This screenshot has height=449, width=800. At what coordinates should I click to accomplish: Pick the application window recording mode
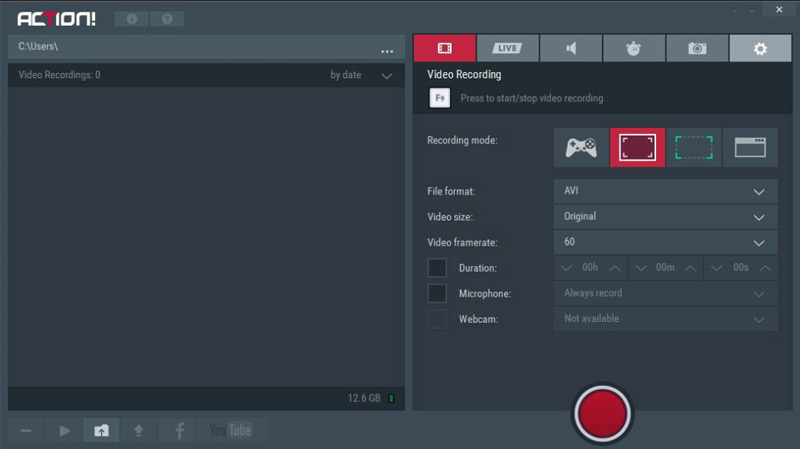(750, 148)
